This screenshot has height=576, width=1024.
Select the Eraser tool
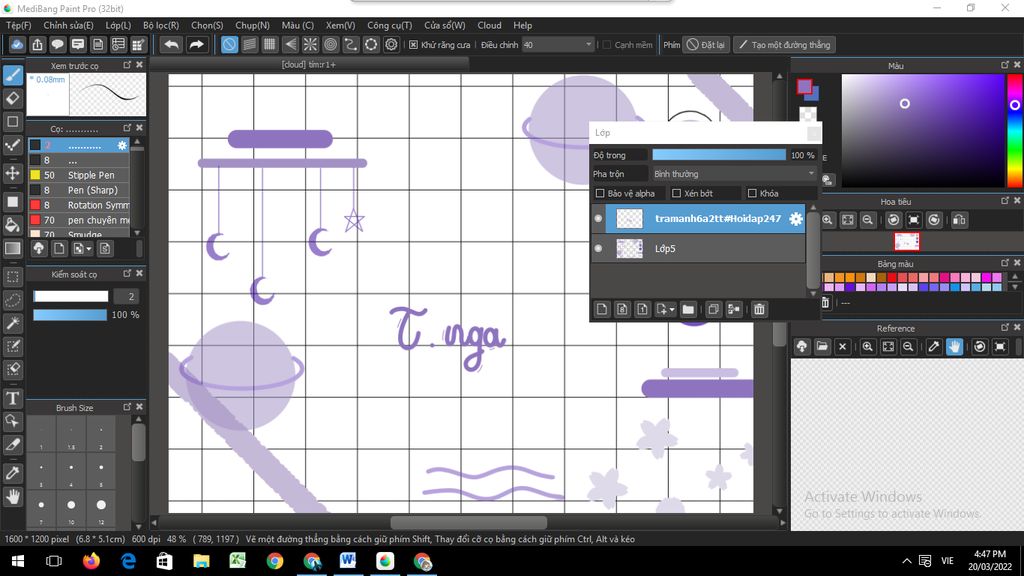13,99
